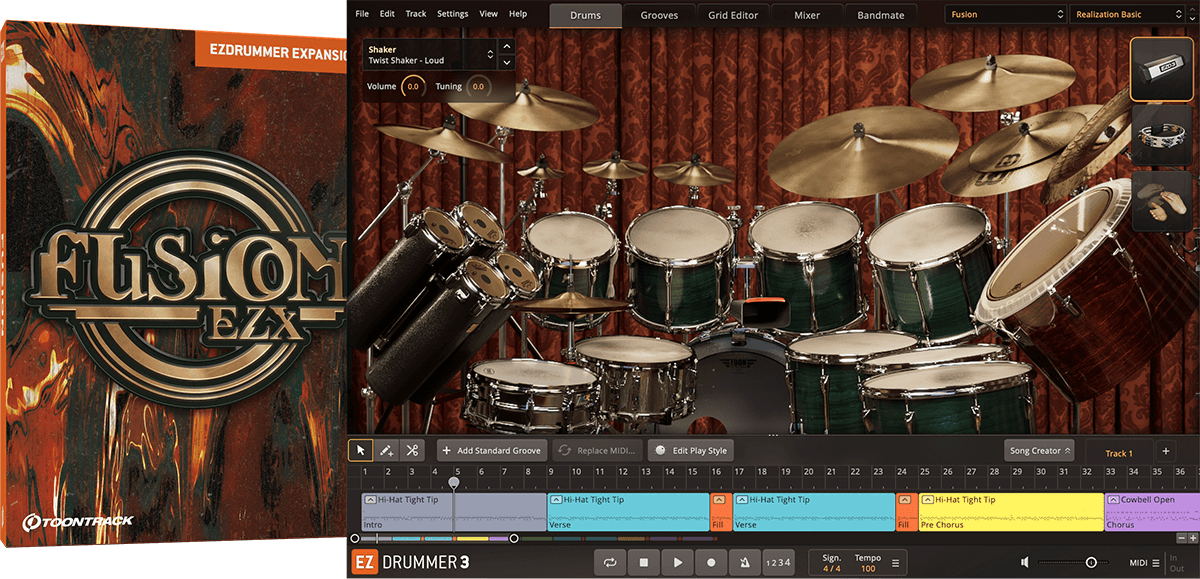Switch to the Mixer tab
Image resolution: width=1200 pixels, height=579 pixels.
tap(806, 15)
